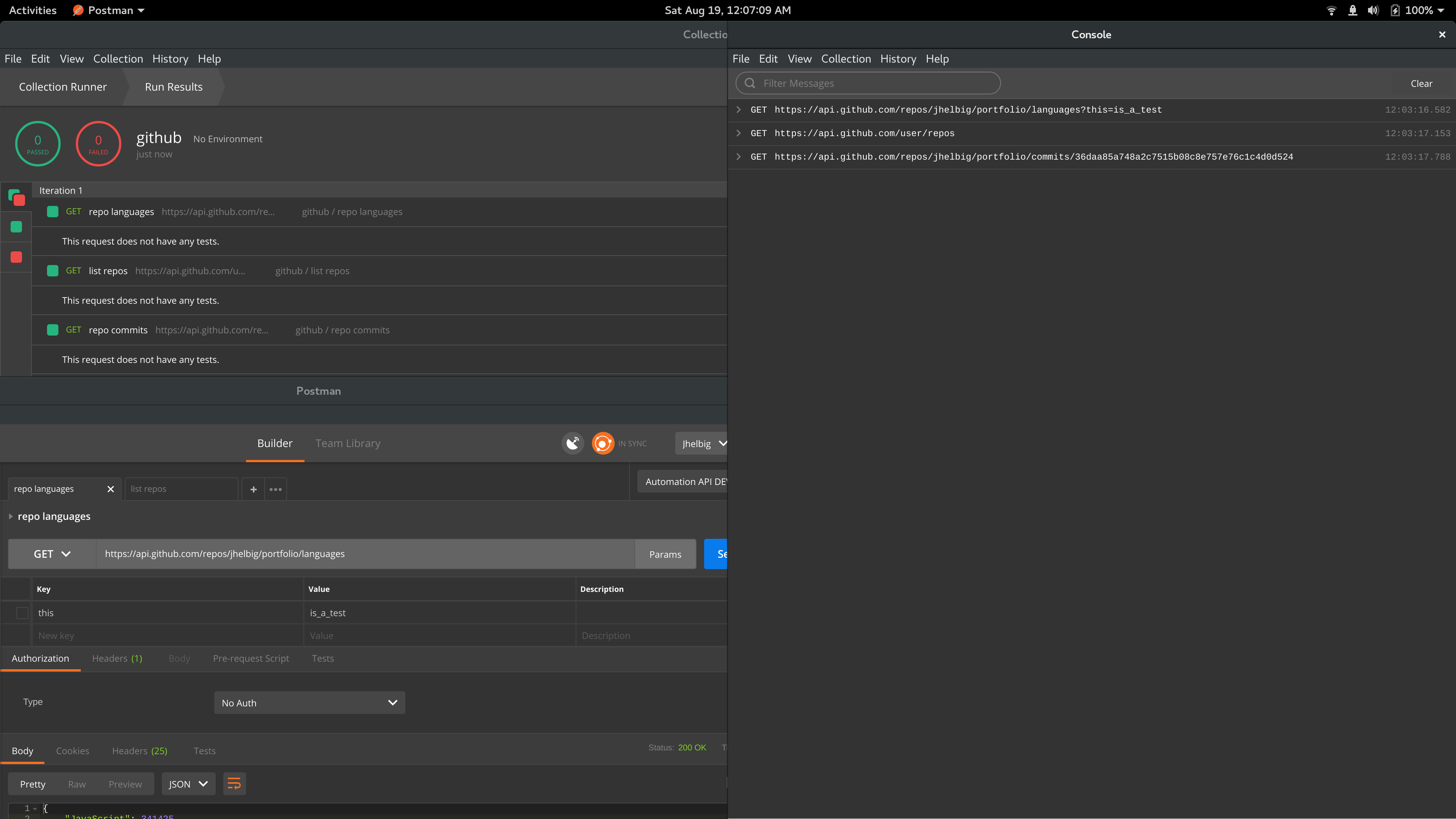Click the interceptor satellite icon
This screenshot has width=1456, height=819.
573,443
